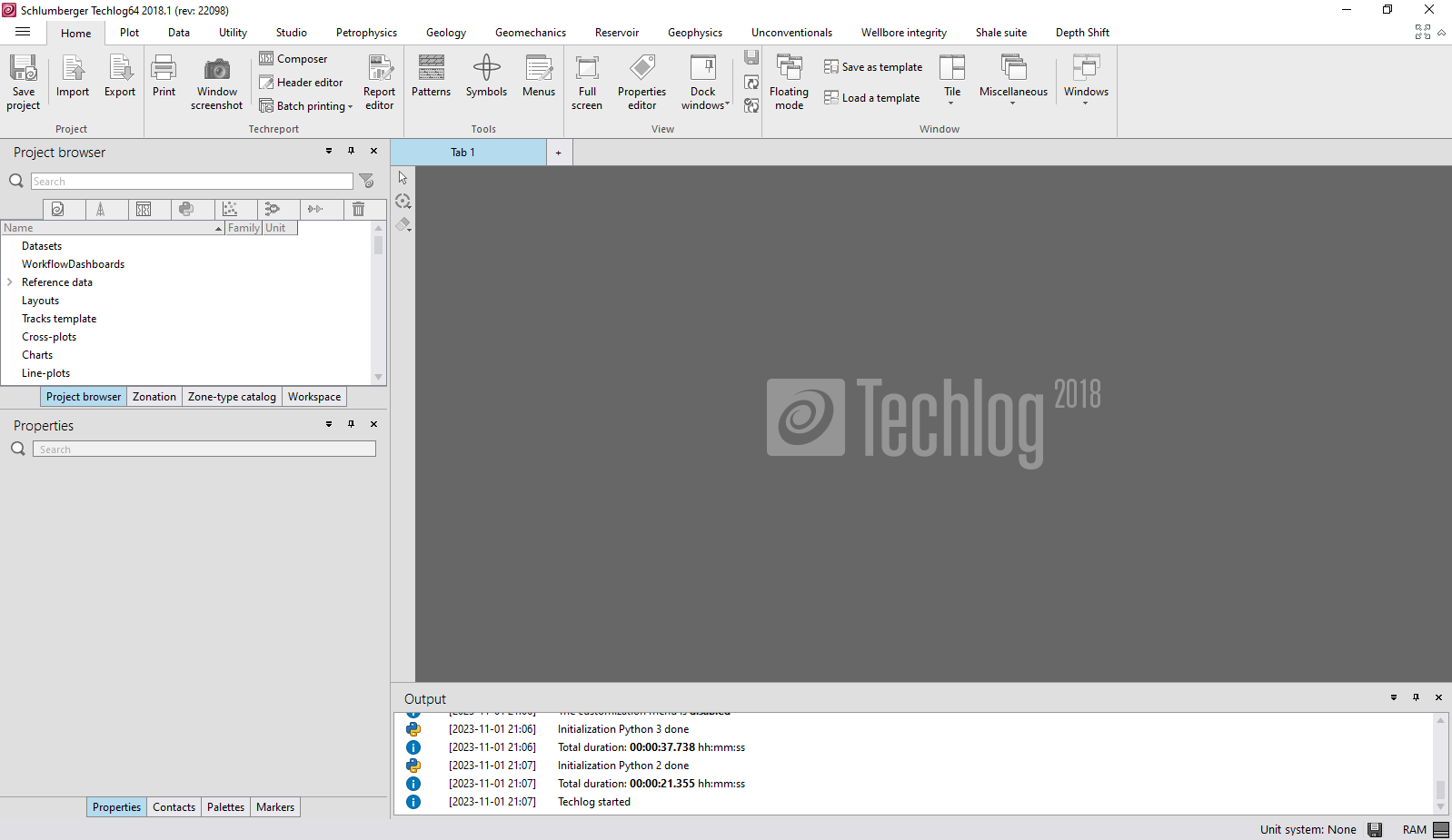Open Project browser panel options dropdown
1452x840 pixels.
click(329, 152)
